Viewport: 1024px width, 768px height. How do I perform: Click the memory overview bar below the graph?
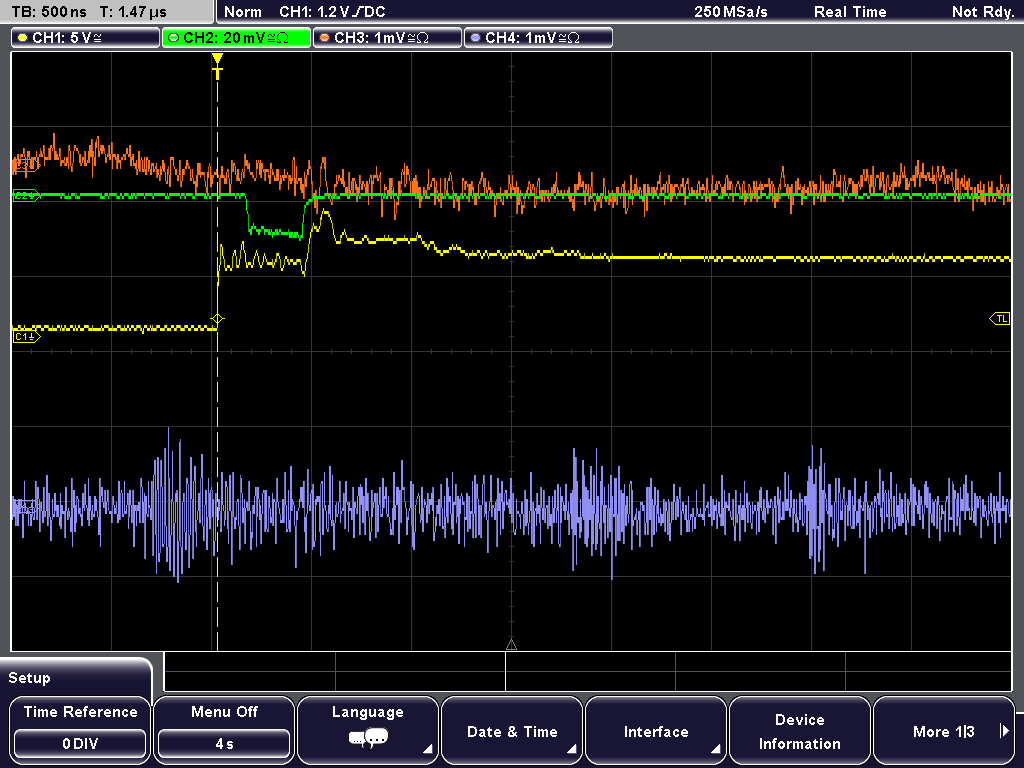tap(588, 671)
